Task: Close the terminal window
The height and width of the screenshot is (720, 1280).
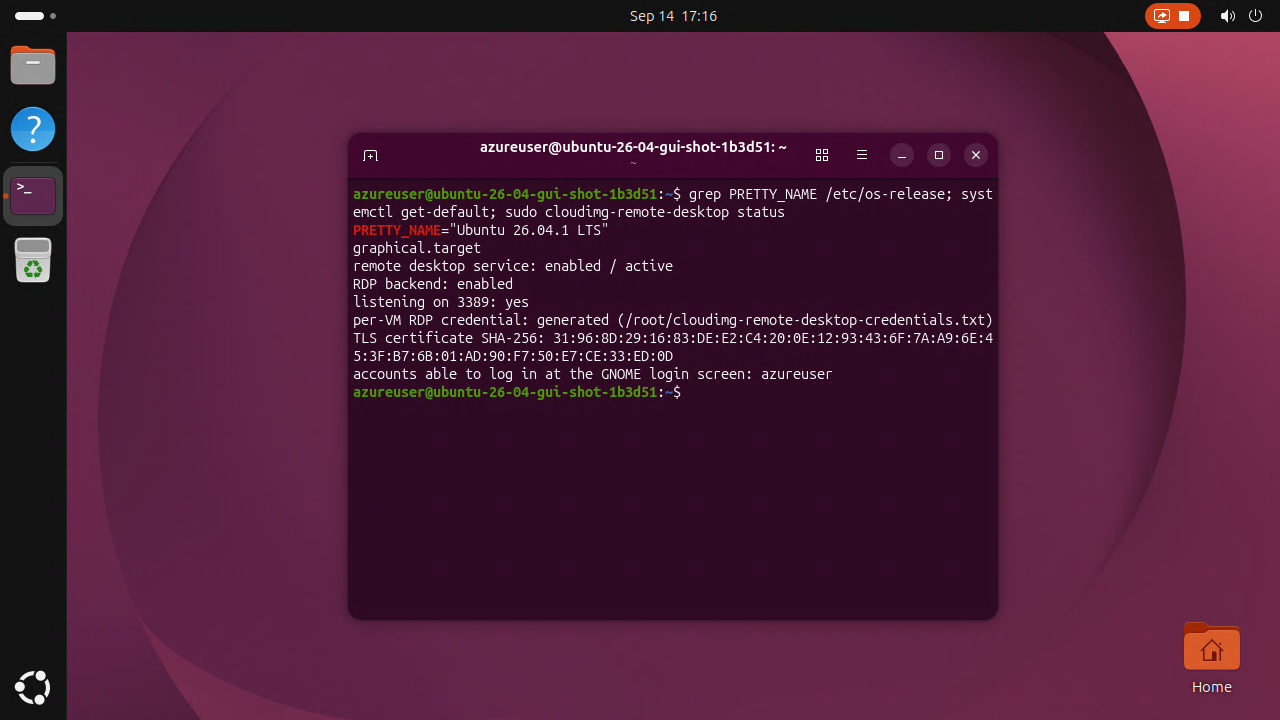Action: point(976,155)
